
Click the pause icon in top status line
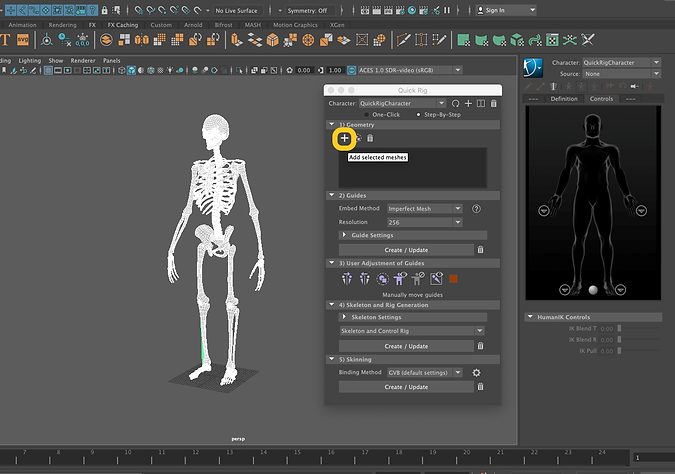point(447,10)
